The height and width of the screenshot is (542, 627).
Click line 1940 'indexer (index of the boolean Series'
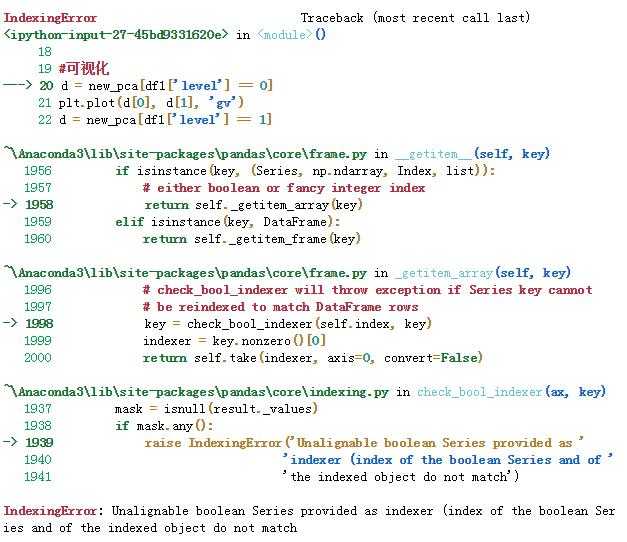[447, 460]
